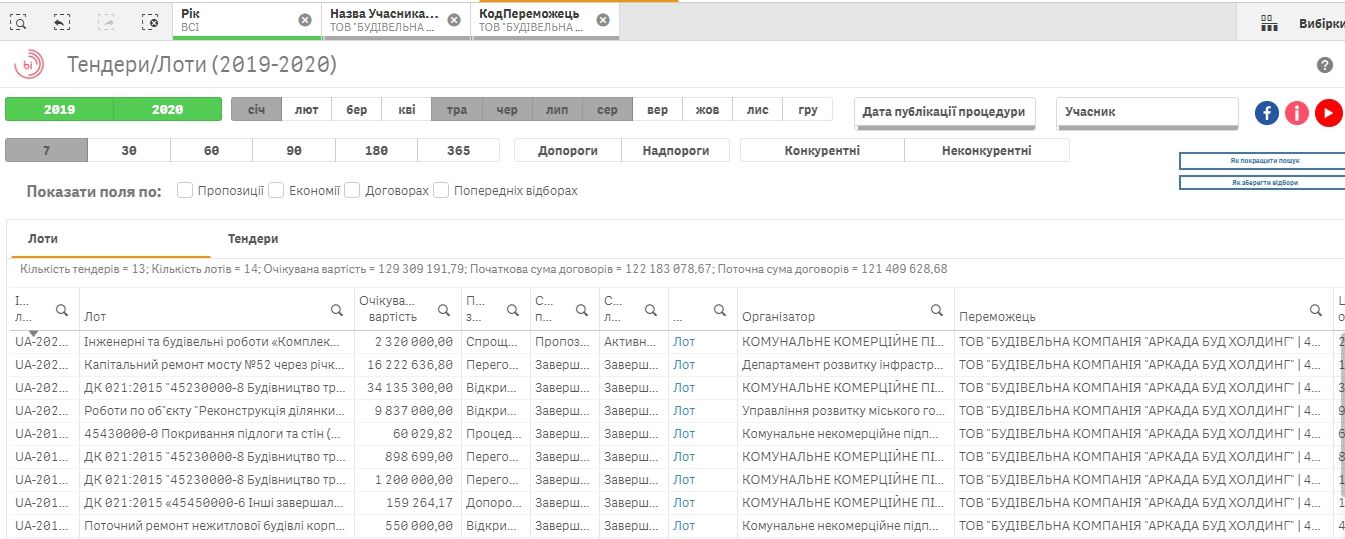This screenshot has height=539, width=1345.
Task: Expand the Назва Учасника selection
Action: point(385,20)
